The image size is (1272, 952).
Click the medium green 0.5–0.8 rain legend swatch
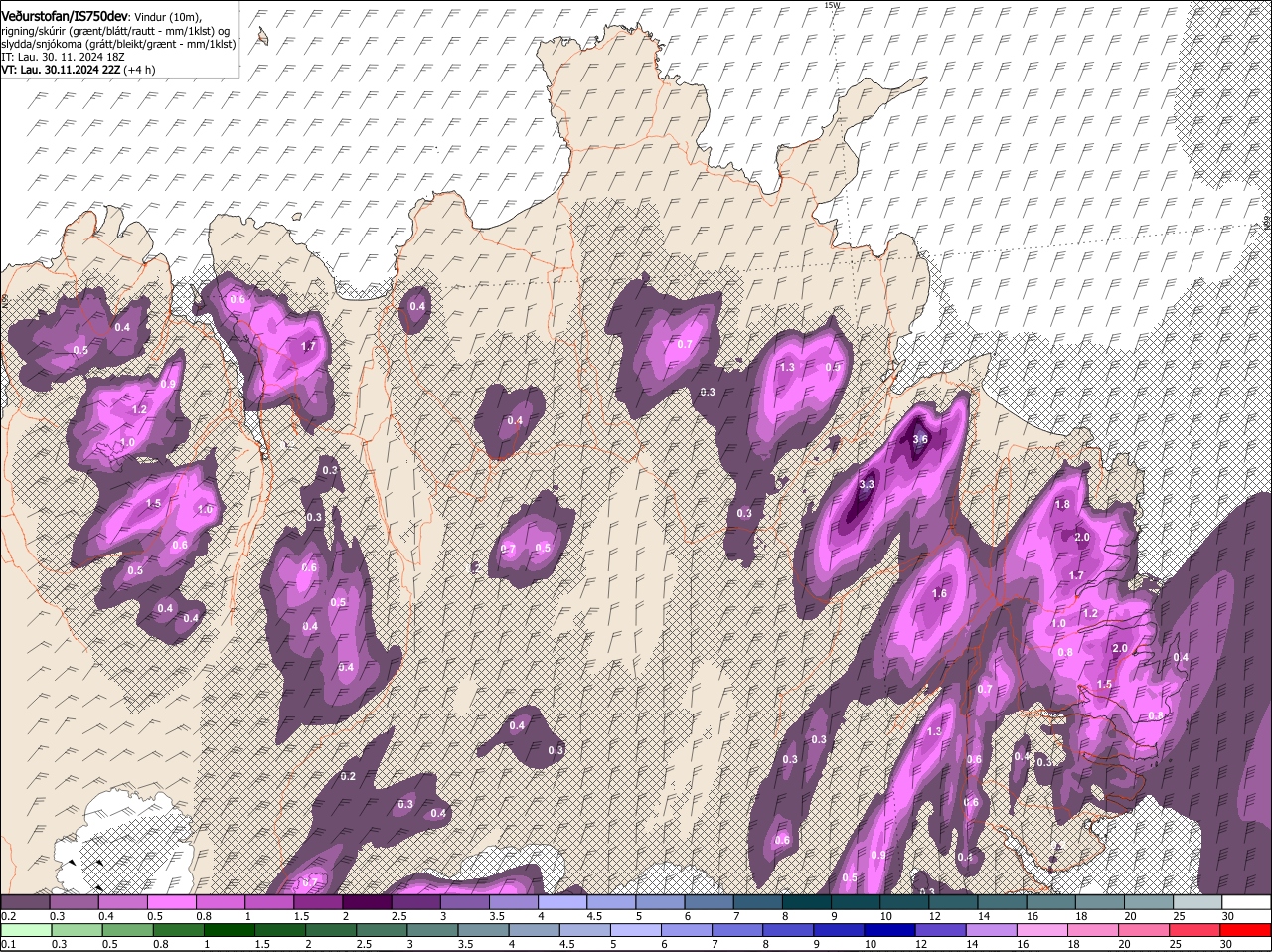point(128,930)
